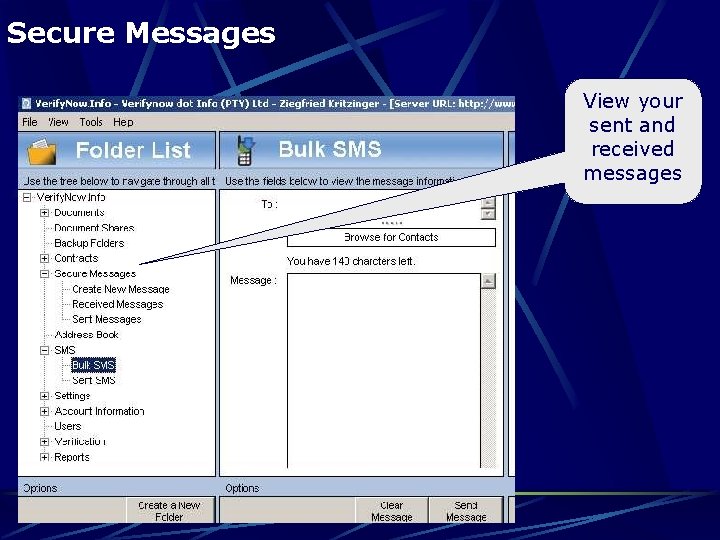Viewport: 720px width, 540px height.
Task: Collapse the VerifyNow.Info root node
Action: point(27,197)
